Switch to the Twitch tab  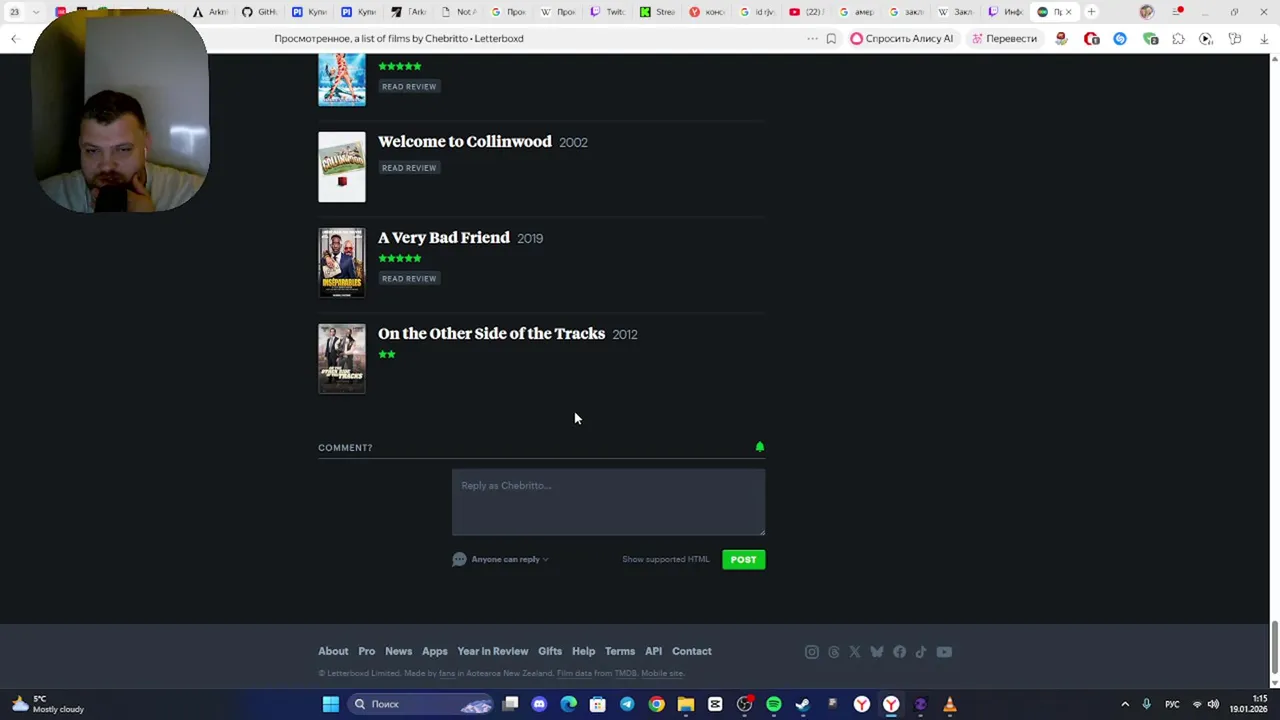(608, 12)
